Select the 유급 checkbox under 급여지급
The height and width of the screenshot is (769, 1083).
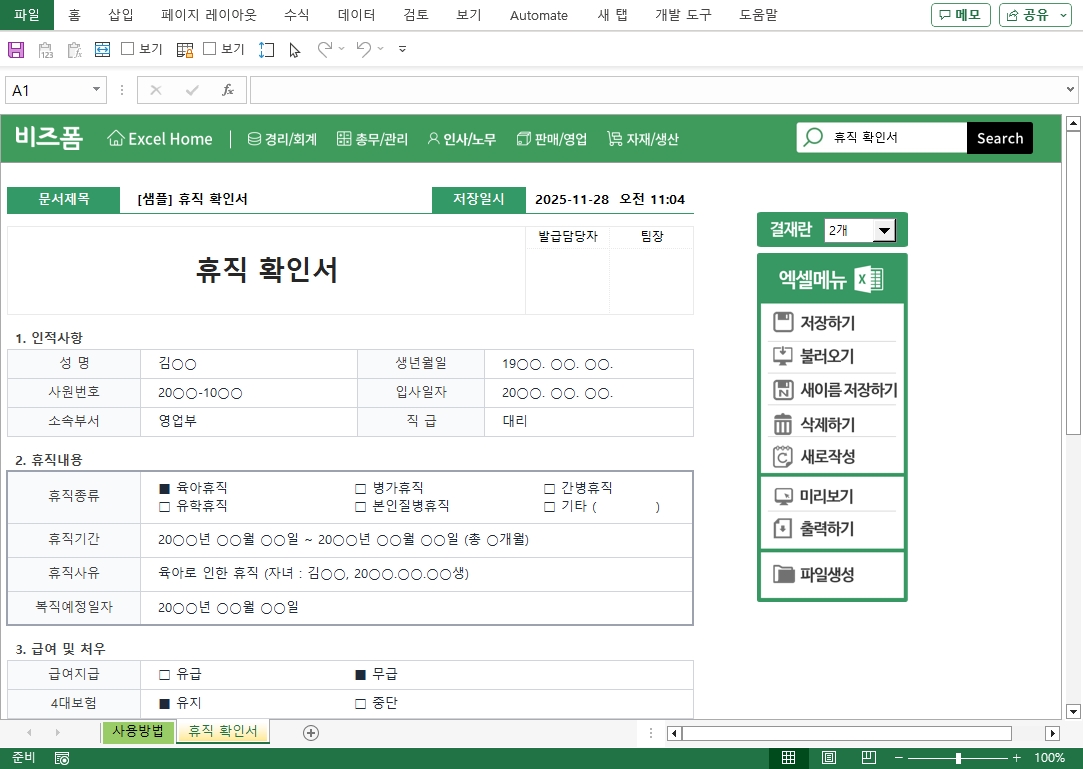click(x=165, y=675)
